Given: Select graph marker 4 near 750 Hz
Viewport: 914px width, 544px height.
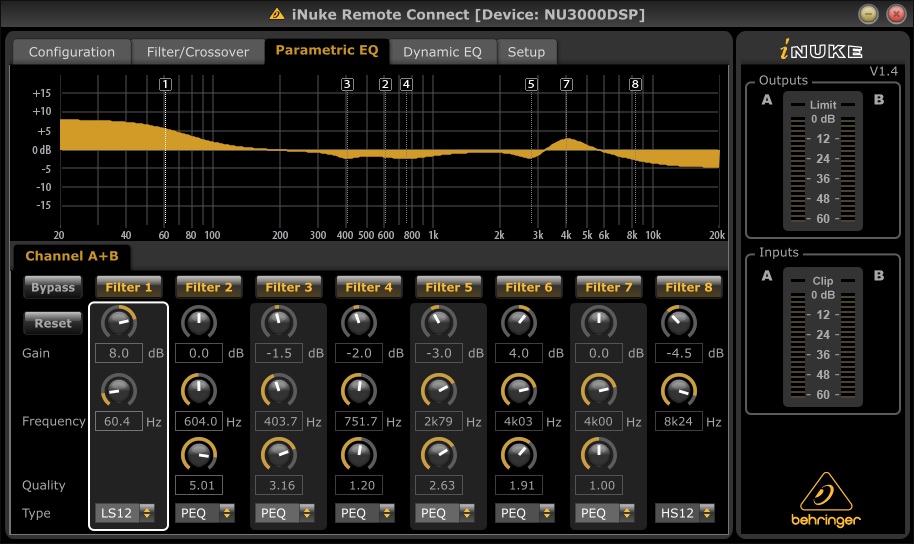Looking at the screenshot, I should (x=406, y=85).
